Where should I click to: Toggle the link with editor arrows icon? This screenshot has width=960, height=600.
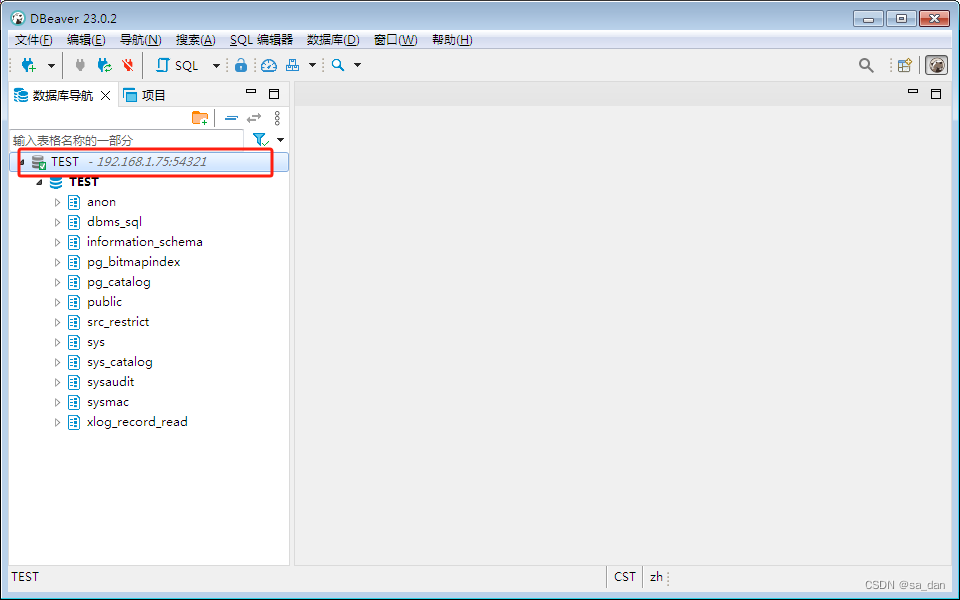click(x=254, y=118)
